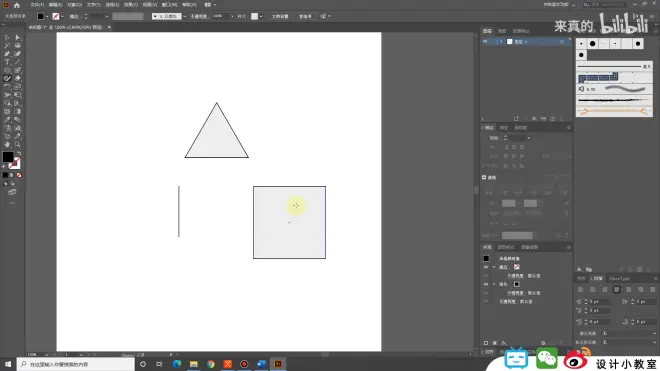
Task: Select the Selection tool arrow
Action: click(x=7, y=37)
